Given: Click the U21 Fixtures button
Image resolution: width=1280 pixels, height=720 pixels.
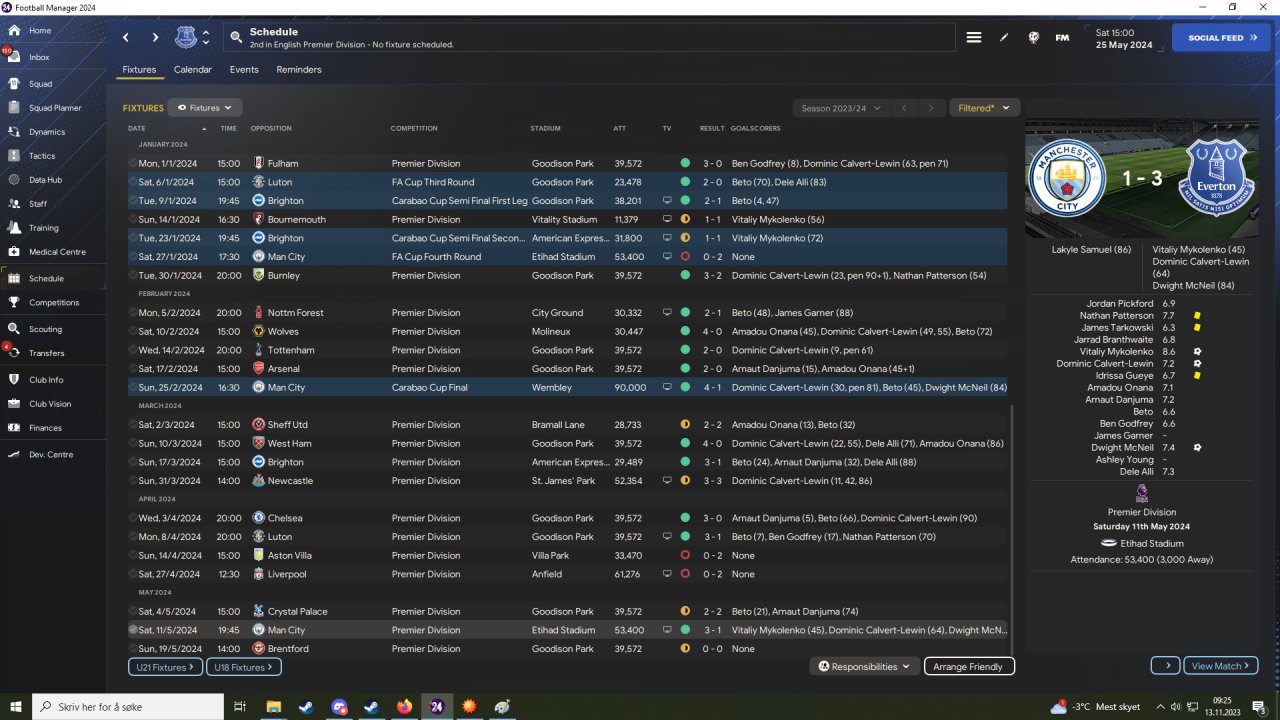Looking at the screenshot, I should [165, 667].
